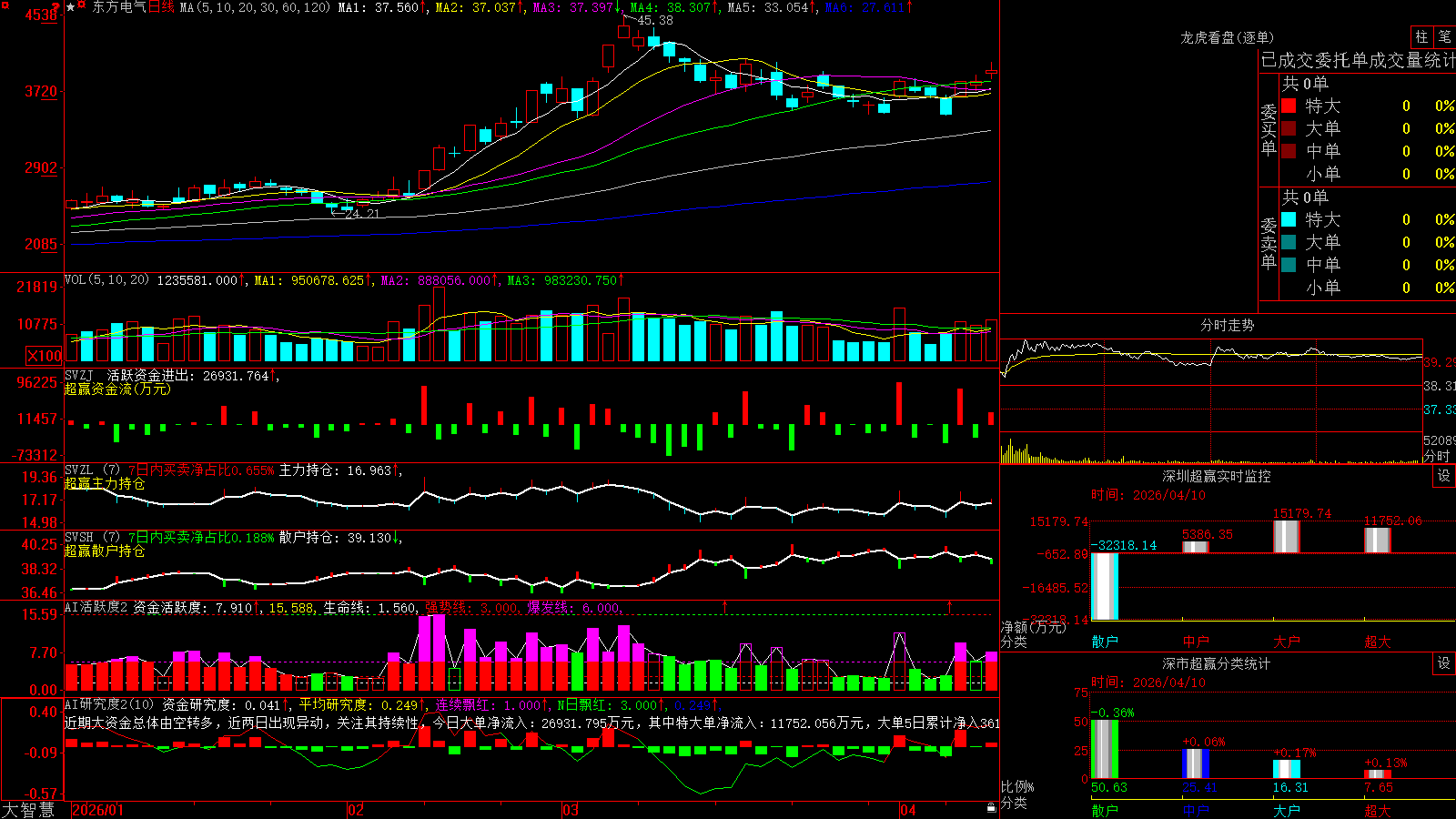1456x819 pixels.
Task: Click the 已成交委托单成交量统计 header
Action: pyautogui.click(x=1358, y=60)
